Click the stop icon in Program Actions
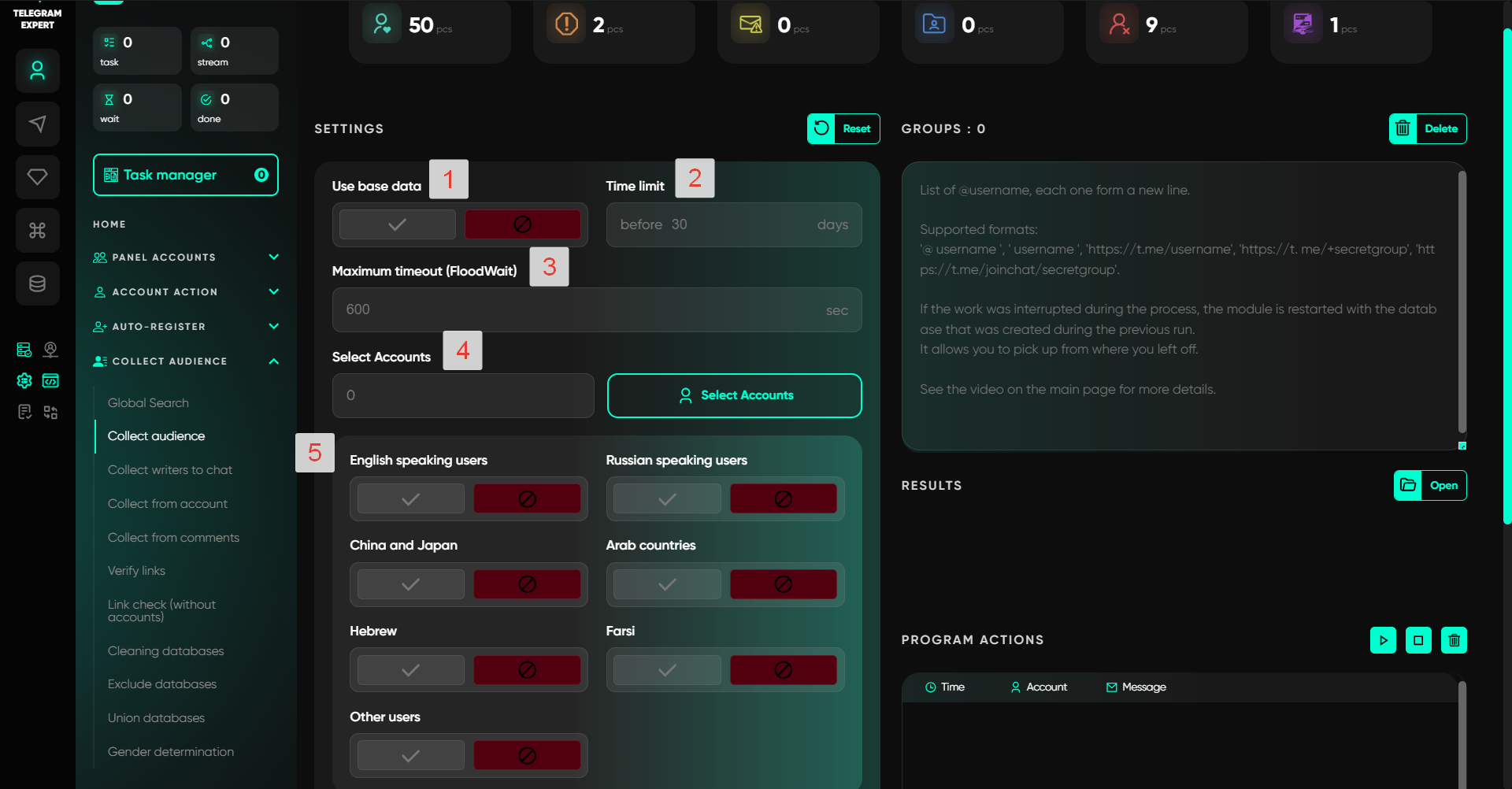The width and height of the screenshot is (1512, 789). pos(1418,640)
